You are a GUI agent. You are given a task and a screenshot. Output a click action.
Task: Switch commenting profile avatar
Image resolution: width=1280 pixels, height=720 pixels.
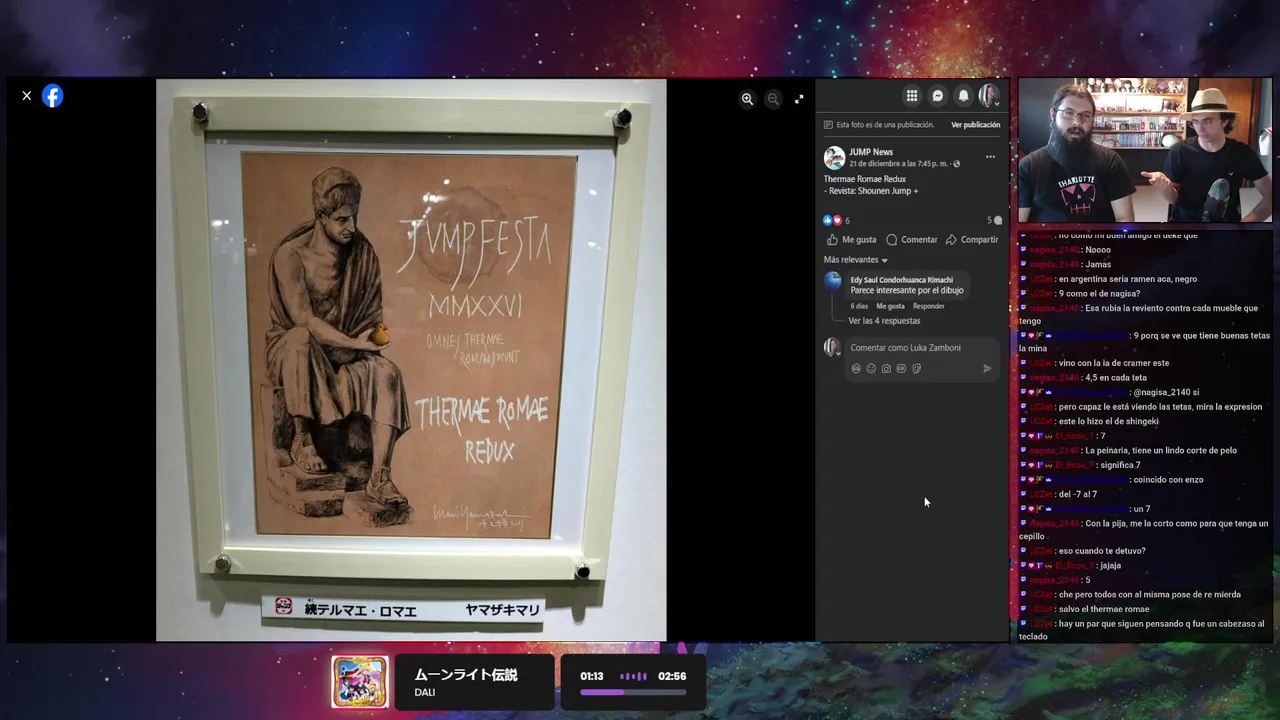(x=833, y=348)
